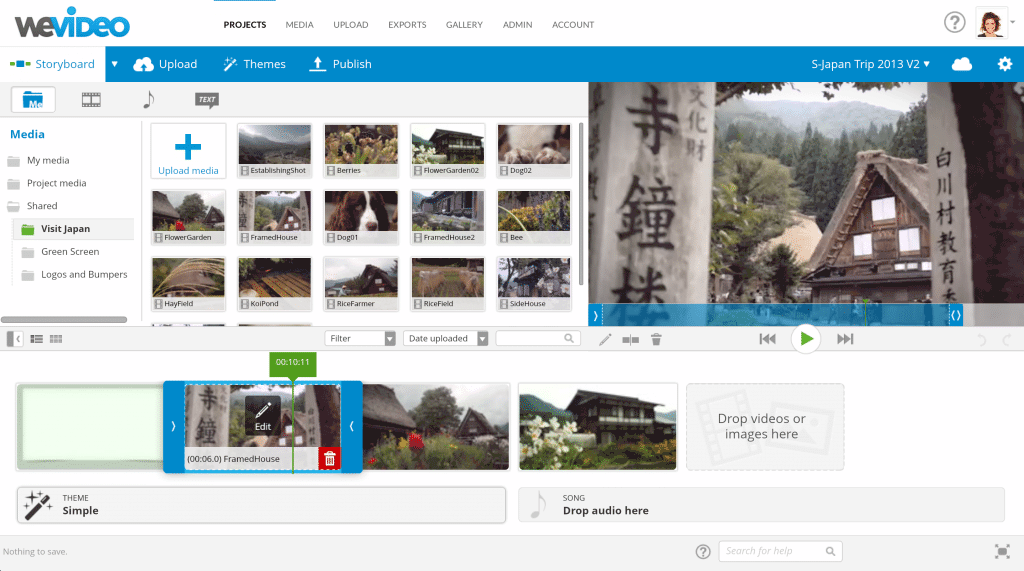Open the UPLOAD tab in top navigation
Viewport: 1024px width, 571px height.
pos(351,25)
